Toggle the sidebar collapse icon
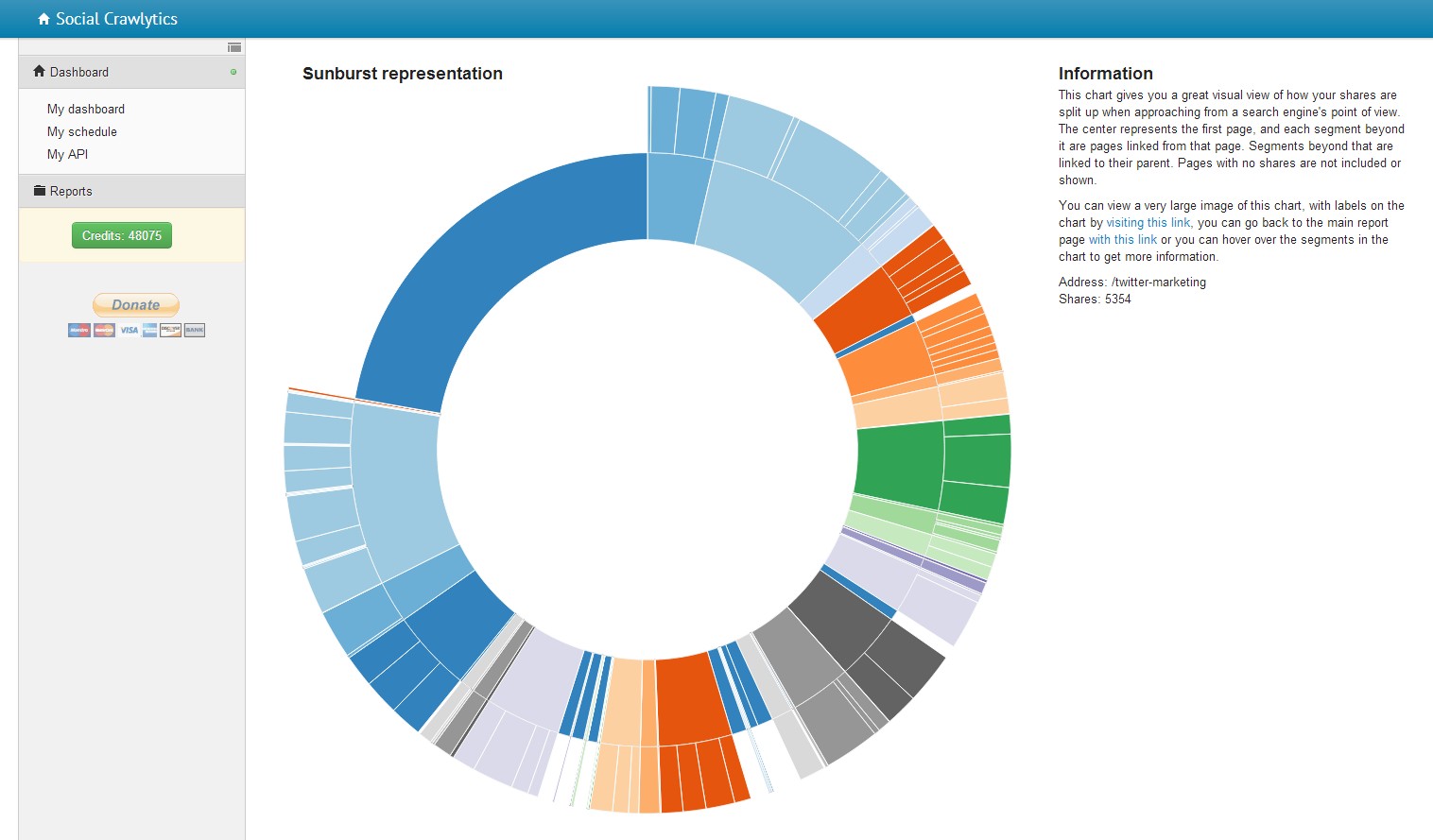This screenshot has height=840, width=1433. coord(234,47)
